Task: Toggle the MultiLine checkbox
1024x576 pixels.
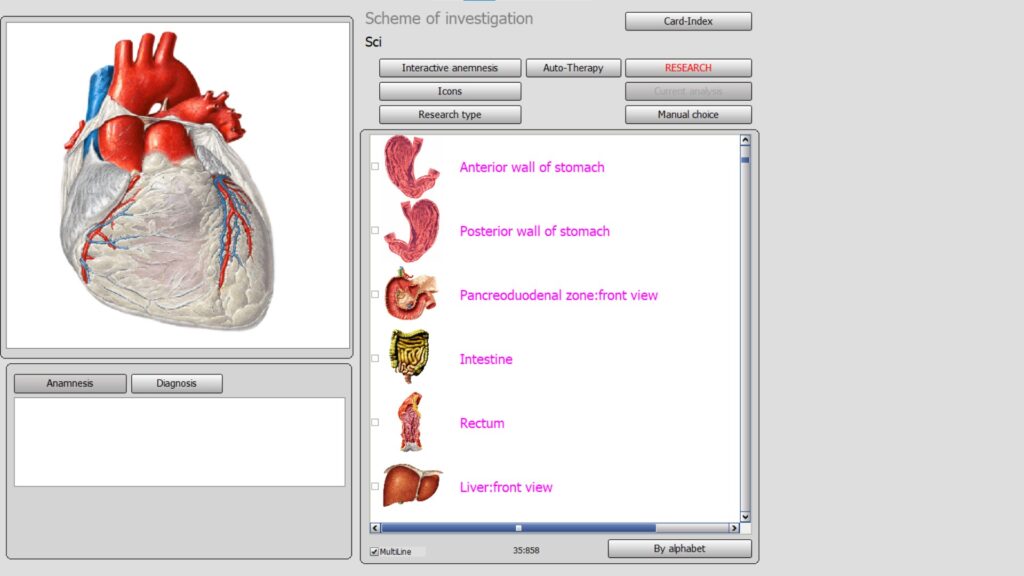Action: (x=374, y=551)
